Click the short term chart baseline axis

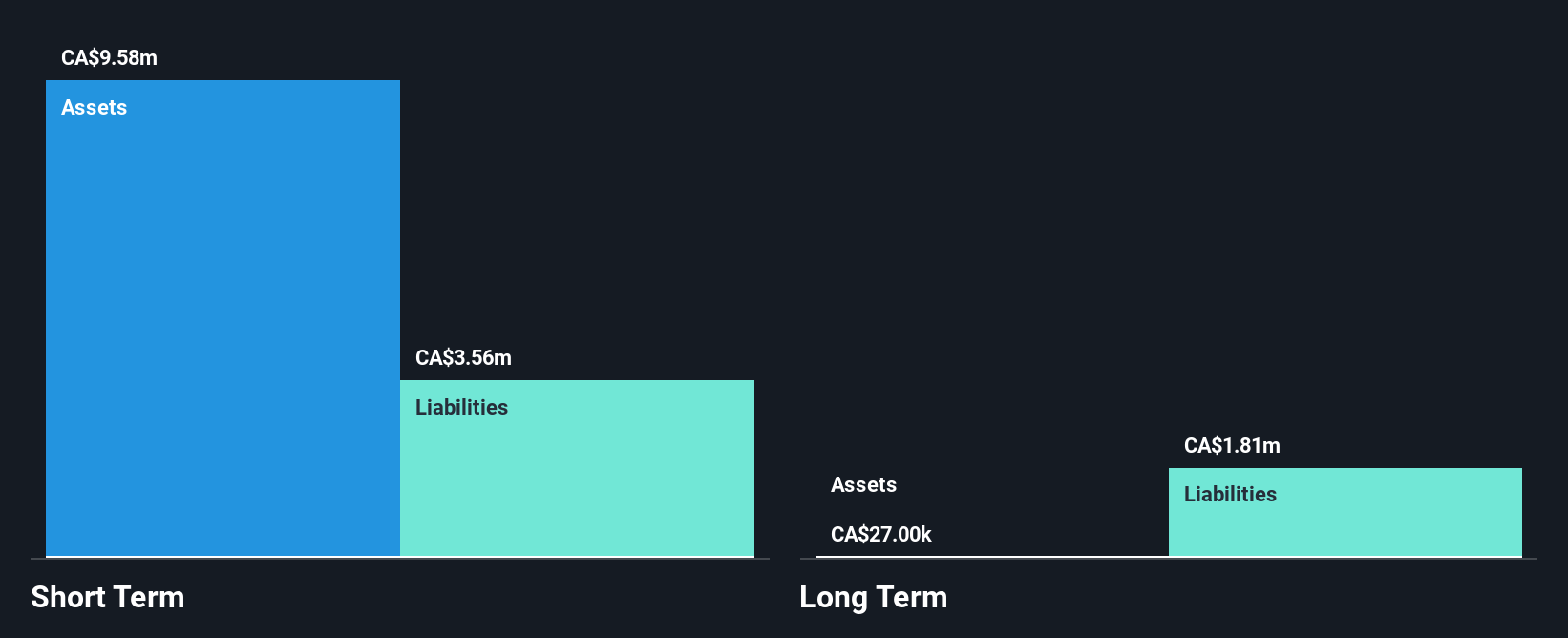coord(400,559)
